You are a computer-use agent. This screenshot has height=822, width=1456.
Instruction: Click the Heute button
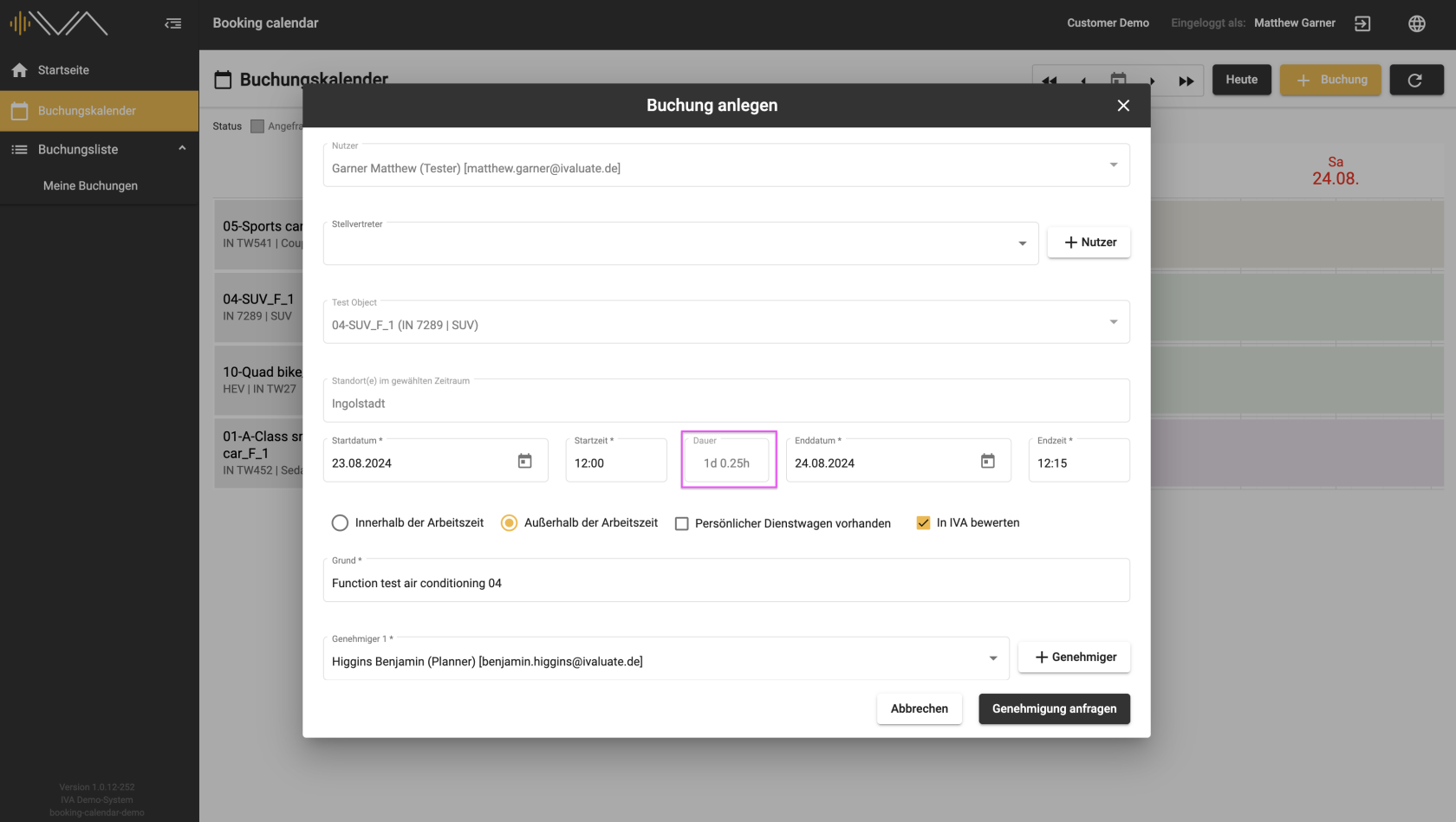pyautogui.click(x=1242, y=80)
